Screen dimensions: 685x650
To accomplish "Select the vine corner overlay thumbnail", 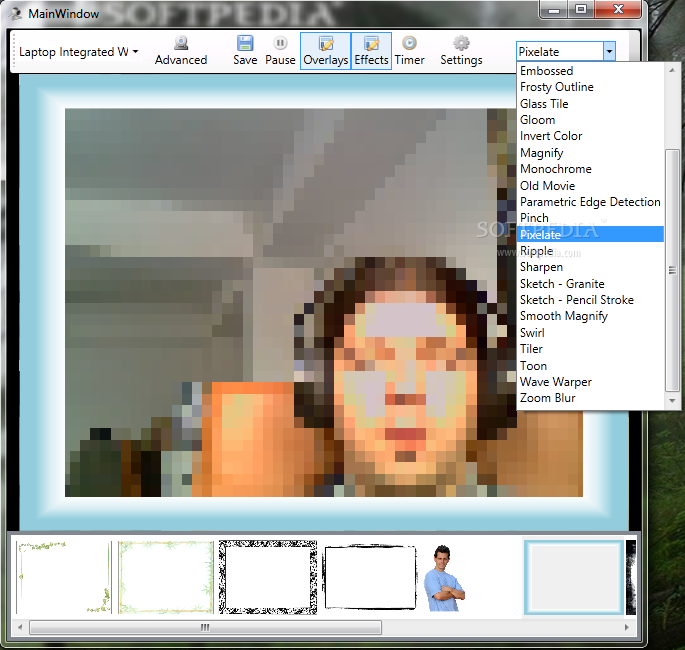I will [64, 577].
